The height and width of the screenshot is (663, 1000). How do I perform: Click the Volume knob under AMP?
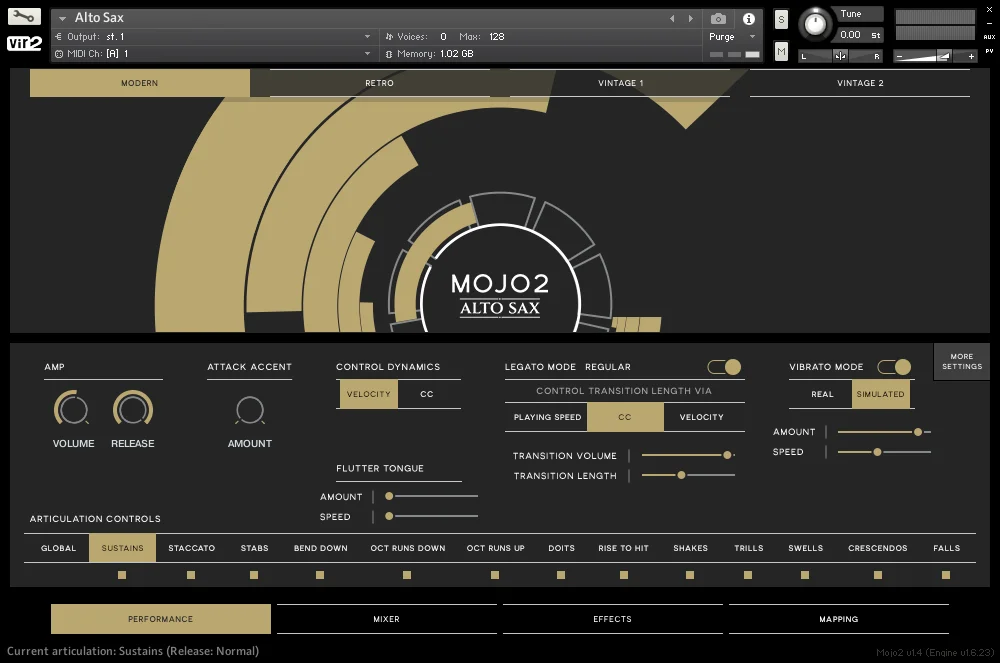point(72,412)
